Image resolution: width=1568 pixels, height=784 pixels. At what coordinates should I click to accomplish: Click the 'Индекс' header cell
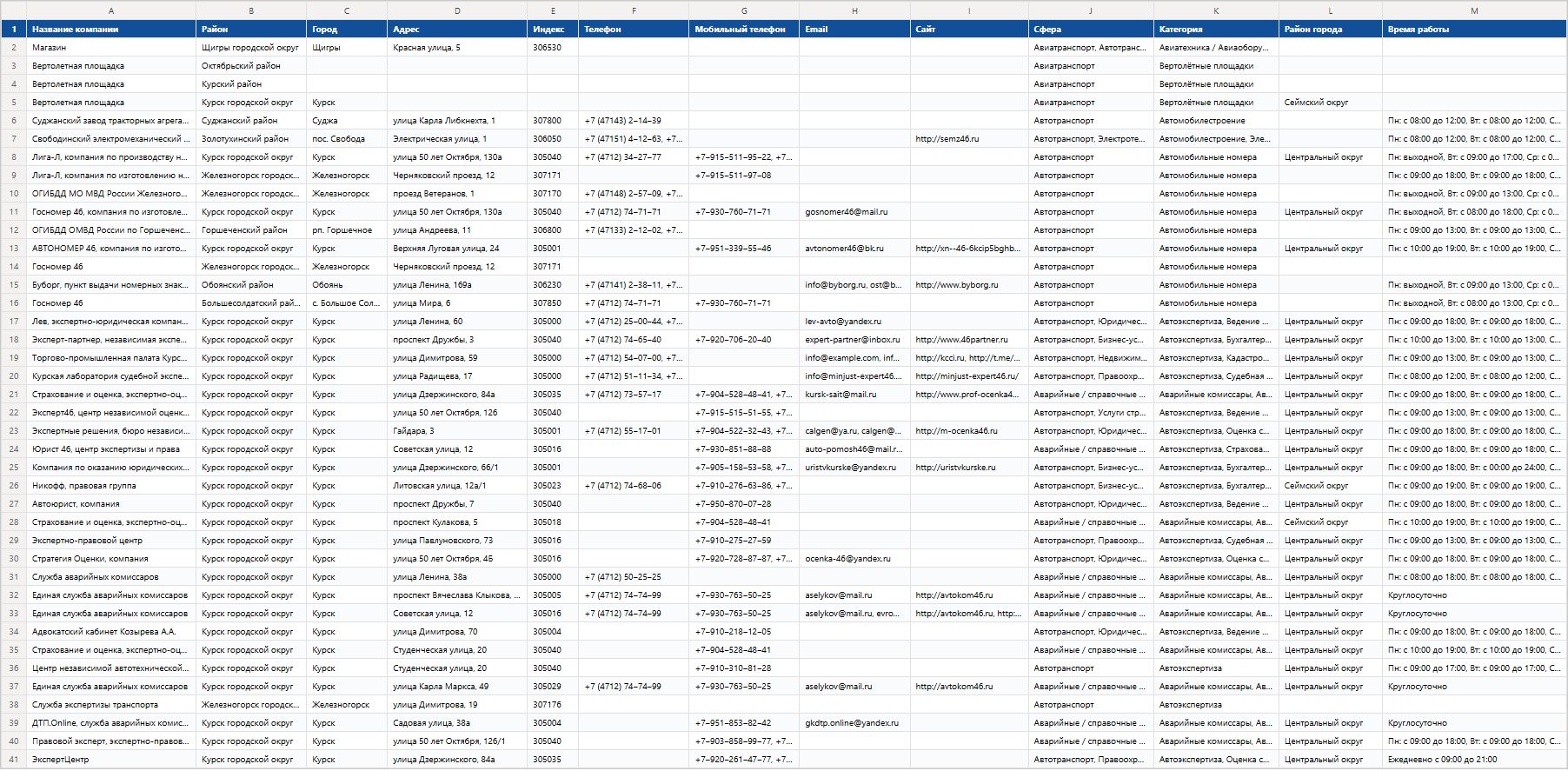point(553,30)
